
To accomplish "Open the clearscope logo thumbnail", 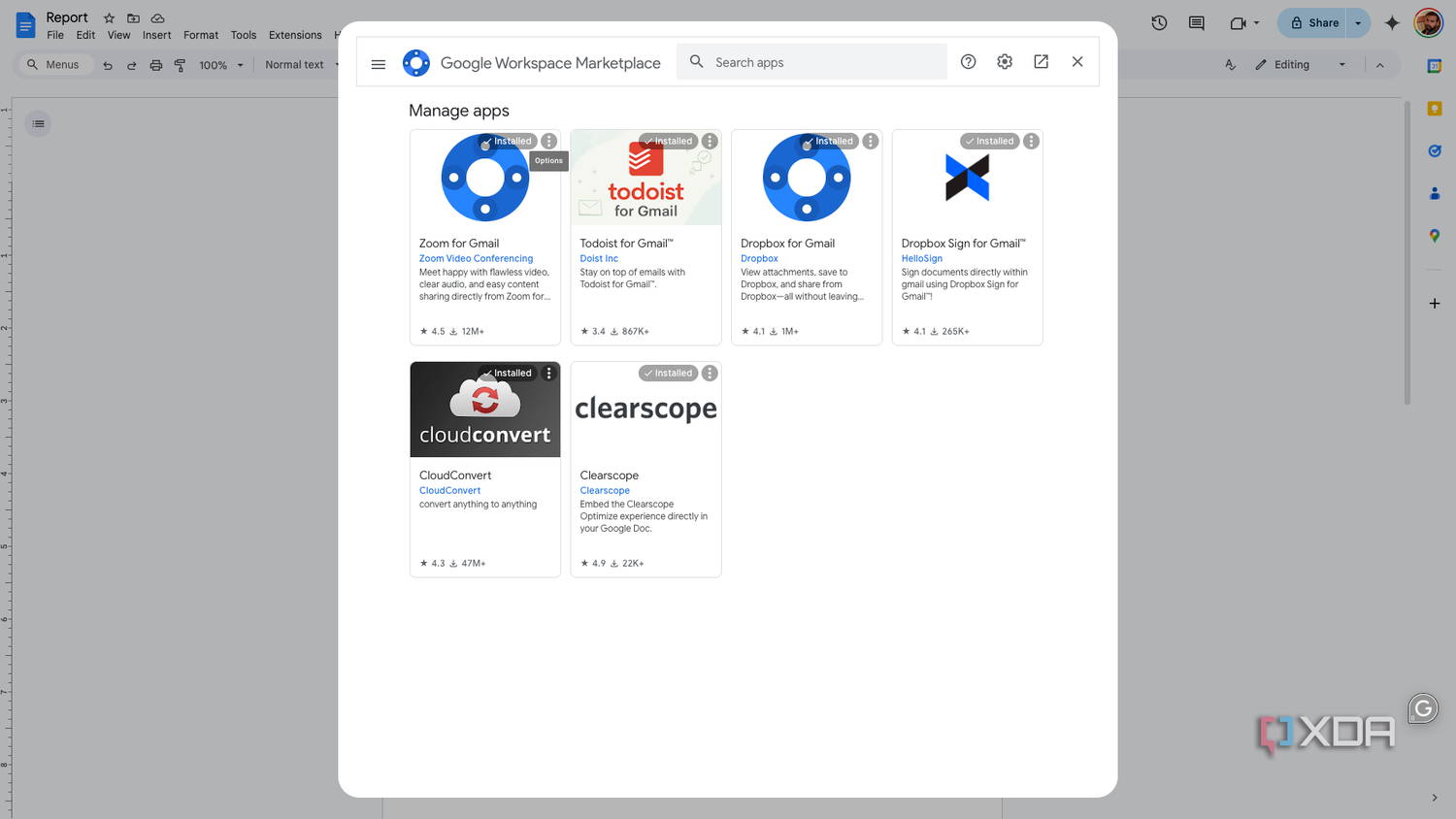I will tap(645, 409).
